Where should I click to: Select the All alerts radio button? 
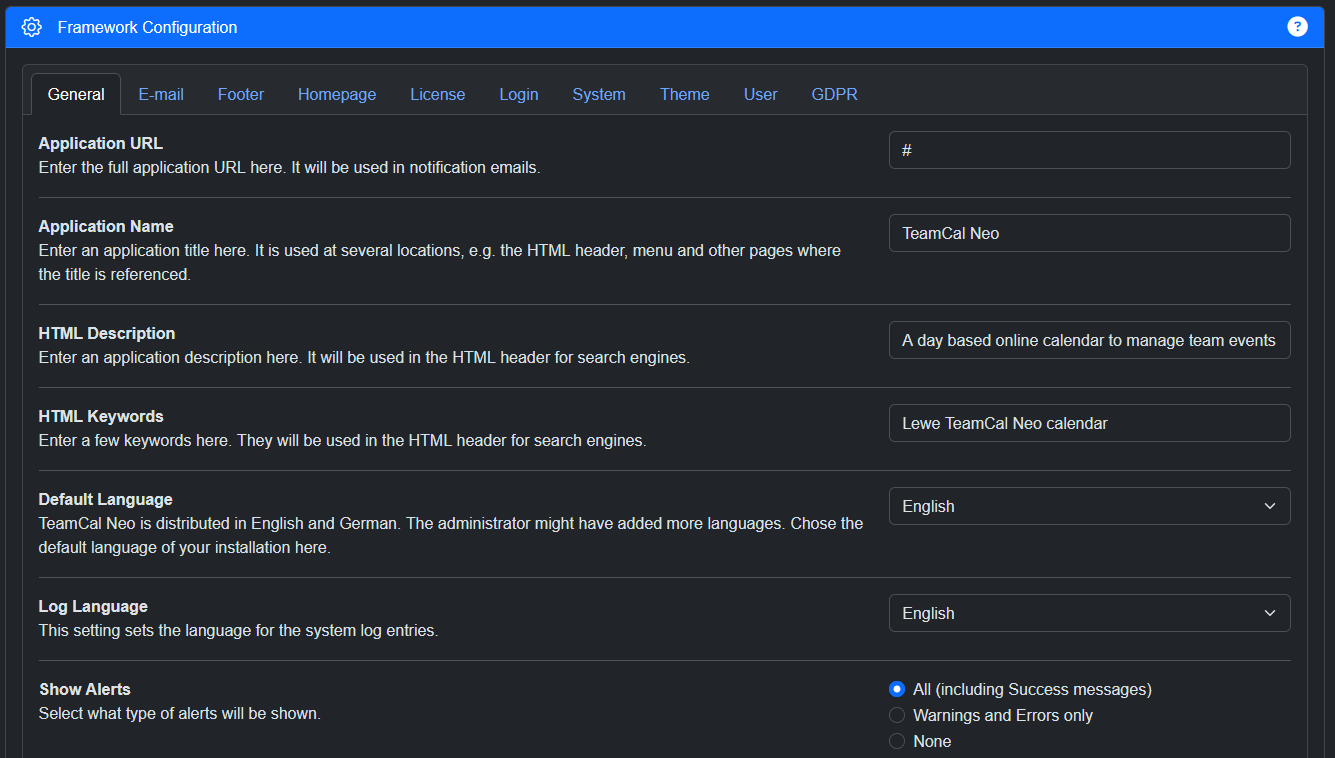coord(896,689)
